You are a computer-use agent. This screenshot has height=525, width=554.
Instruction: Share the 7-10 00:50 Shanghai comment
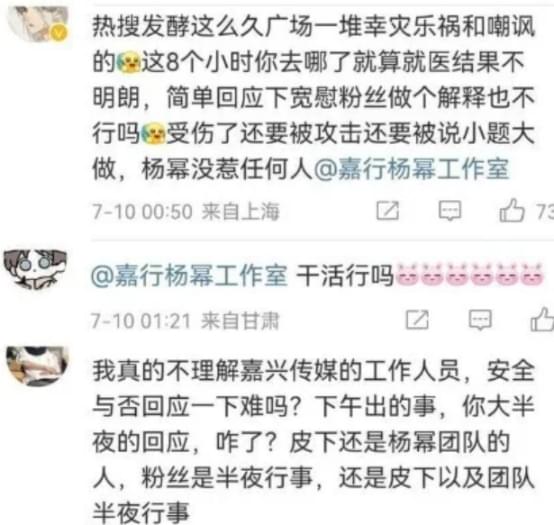pyautogui.click(x=388, y=211)
